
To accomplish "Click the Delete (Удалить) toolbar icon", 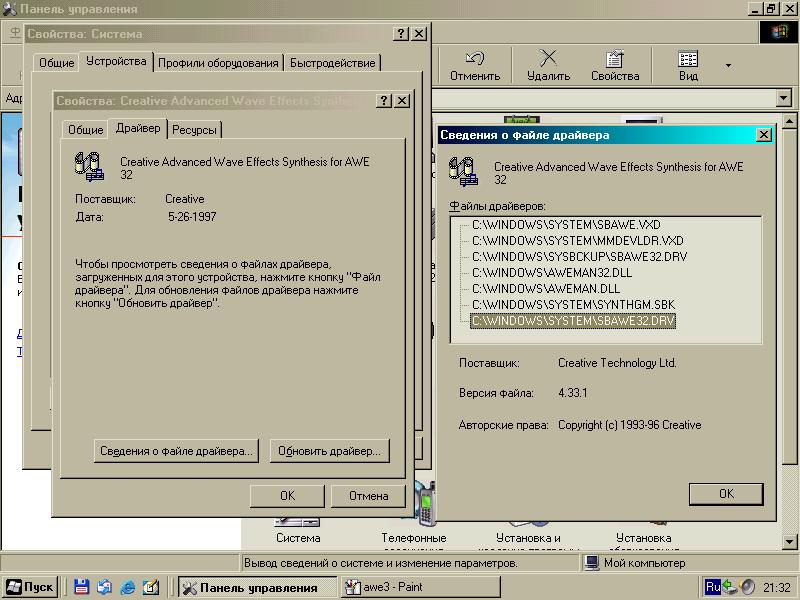I will click(x=548, y=65).
